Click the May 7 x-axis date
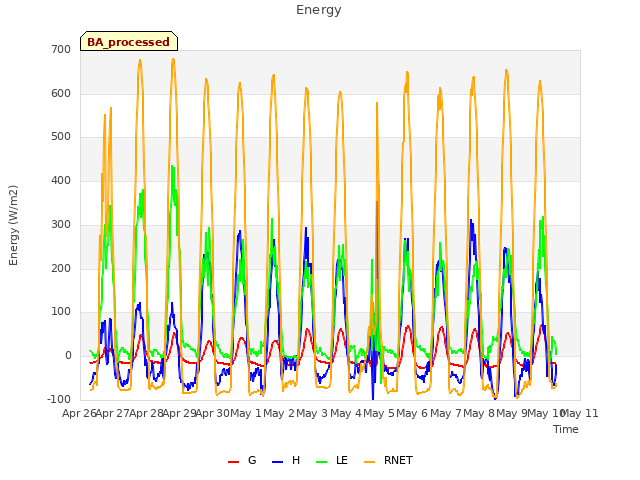Screen dimensions: 640x480 446,413
